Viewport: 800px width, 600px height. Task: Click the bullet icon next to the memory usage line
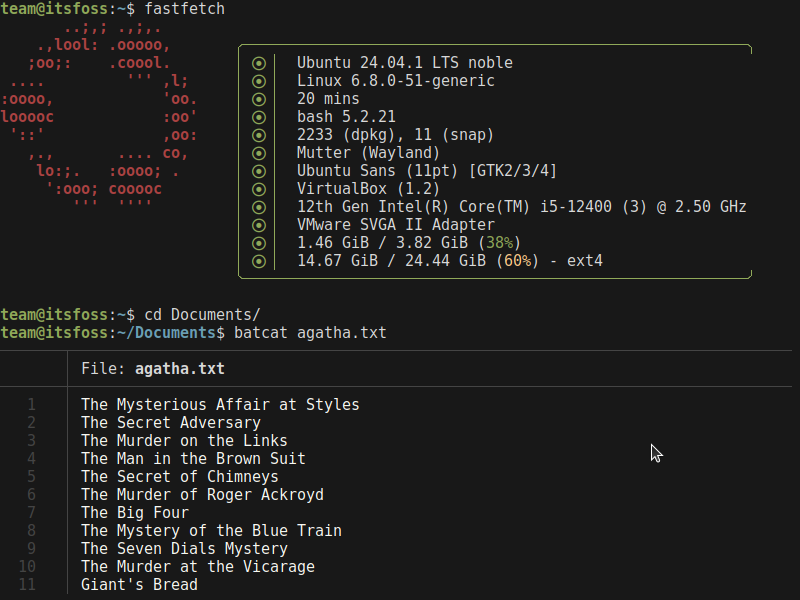point(259,242)
